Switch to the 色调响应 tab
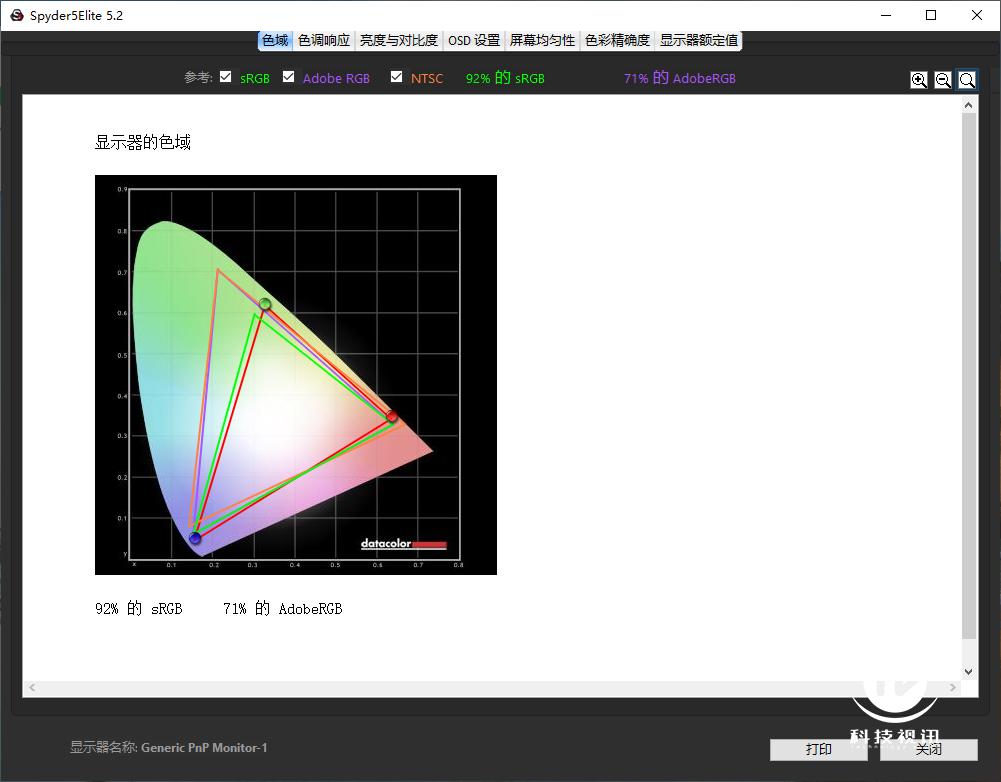The height and width of the screenshot is (782, 1001). point(324,40)
